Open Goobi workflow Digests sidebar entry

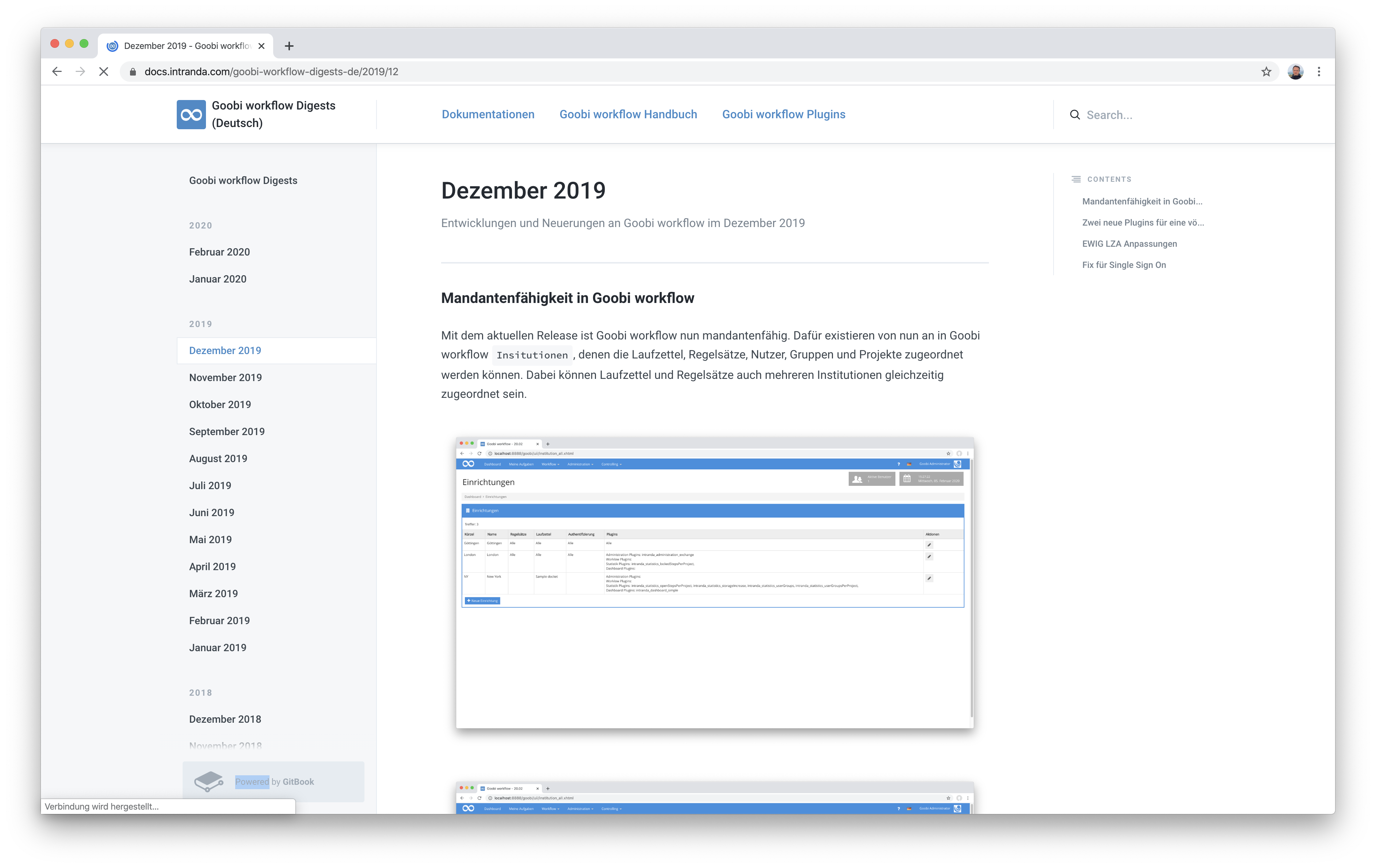pyautogui.click(x=243, y=180)
